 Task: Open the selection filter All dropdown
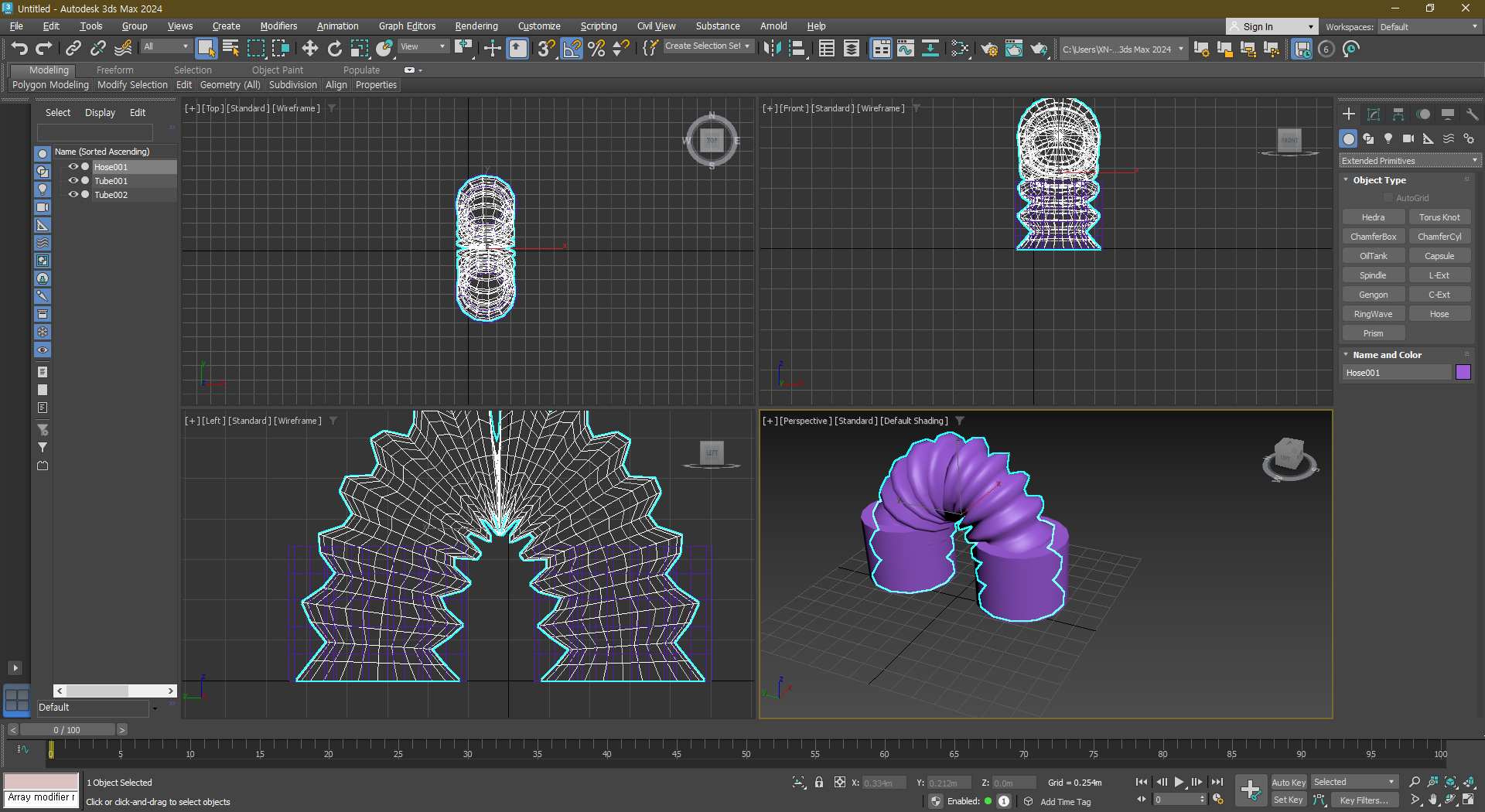pyautogui.click(x=166, y=46)
